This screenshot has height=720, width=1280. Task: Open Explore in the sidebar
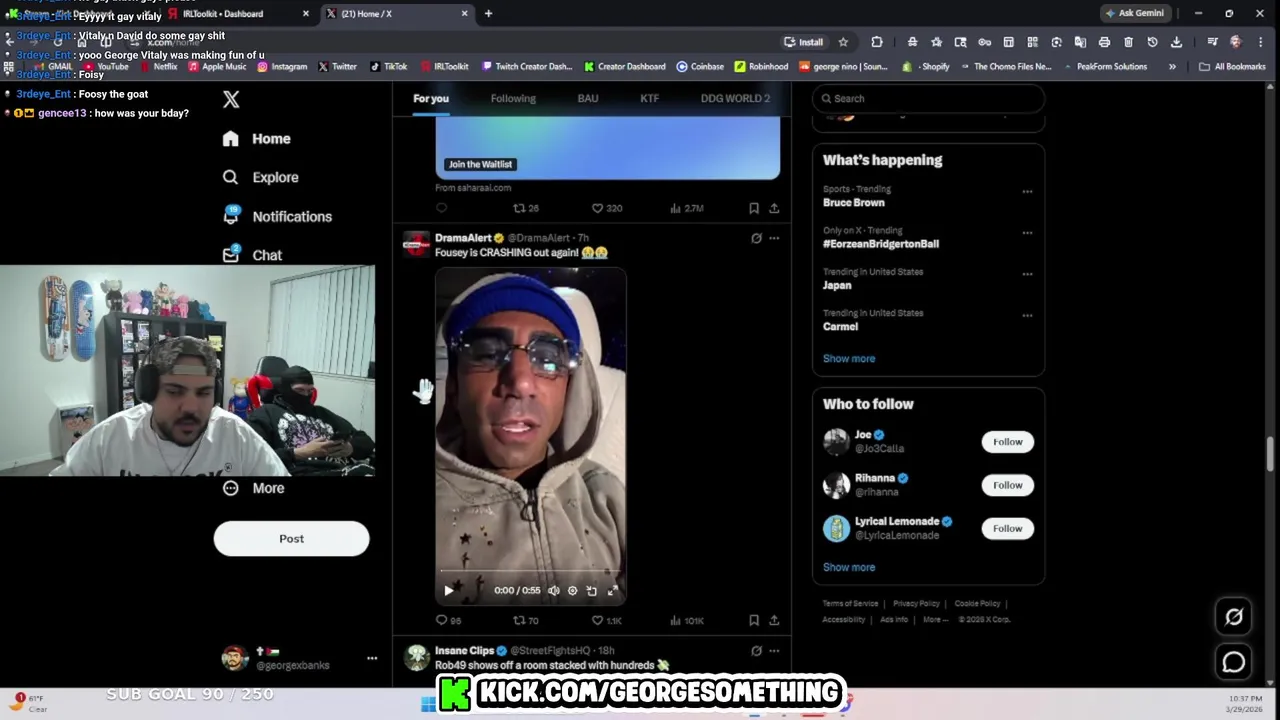point(261,177)
